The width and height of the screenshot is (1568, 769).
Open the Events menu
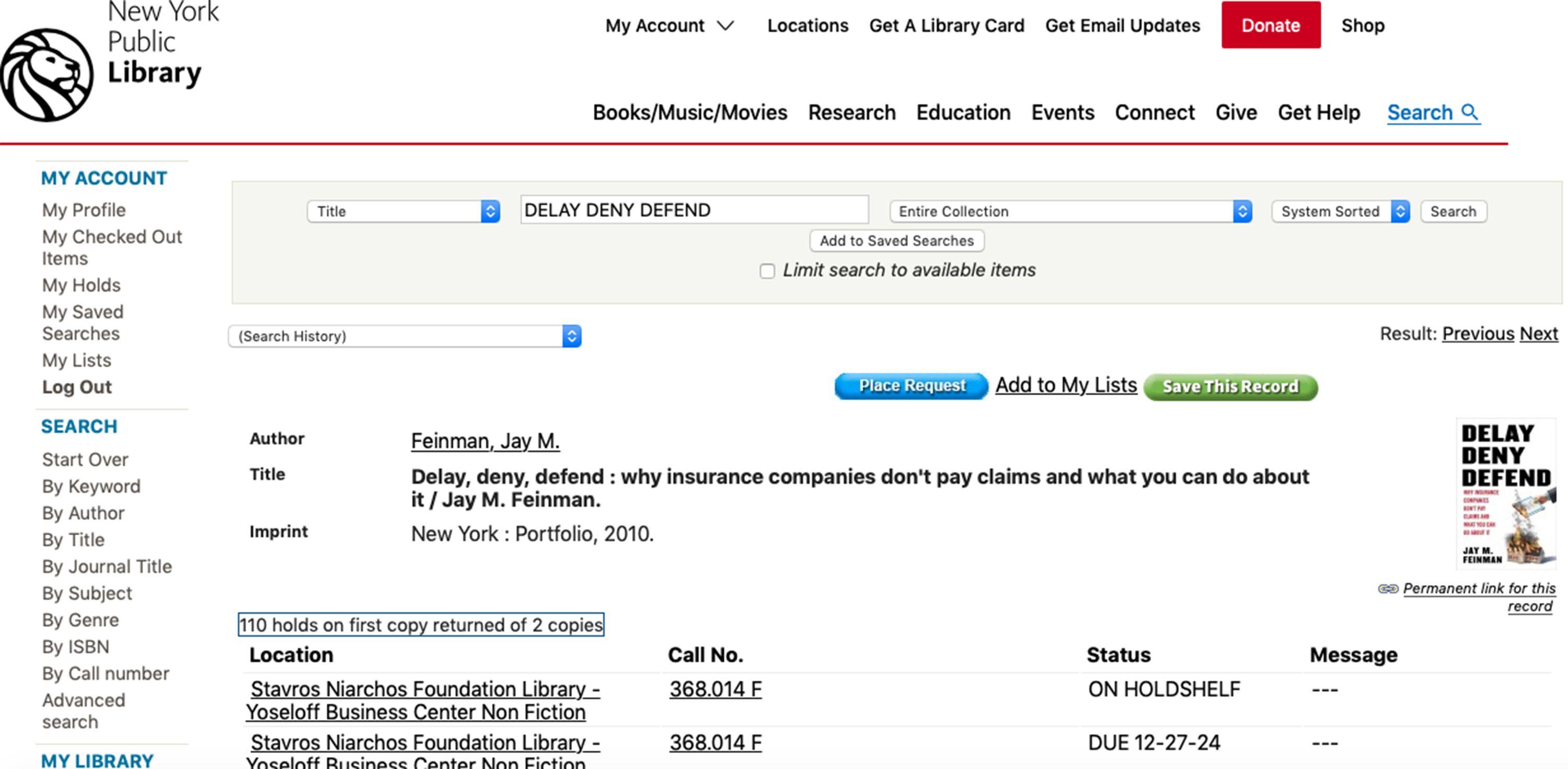tap(1062, 112)
